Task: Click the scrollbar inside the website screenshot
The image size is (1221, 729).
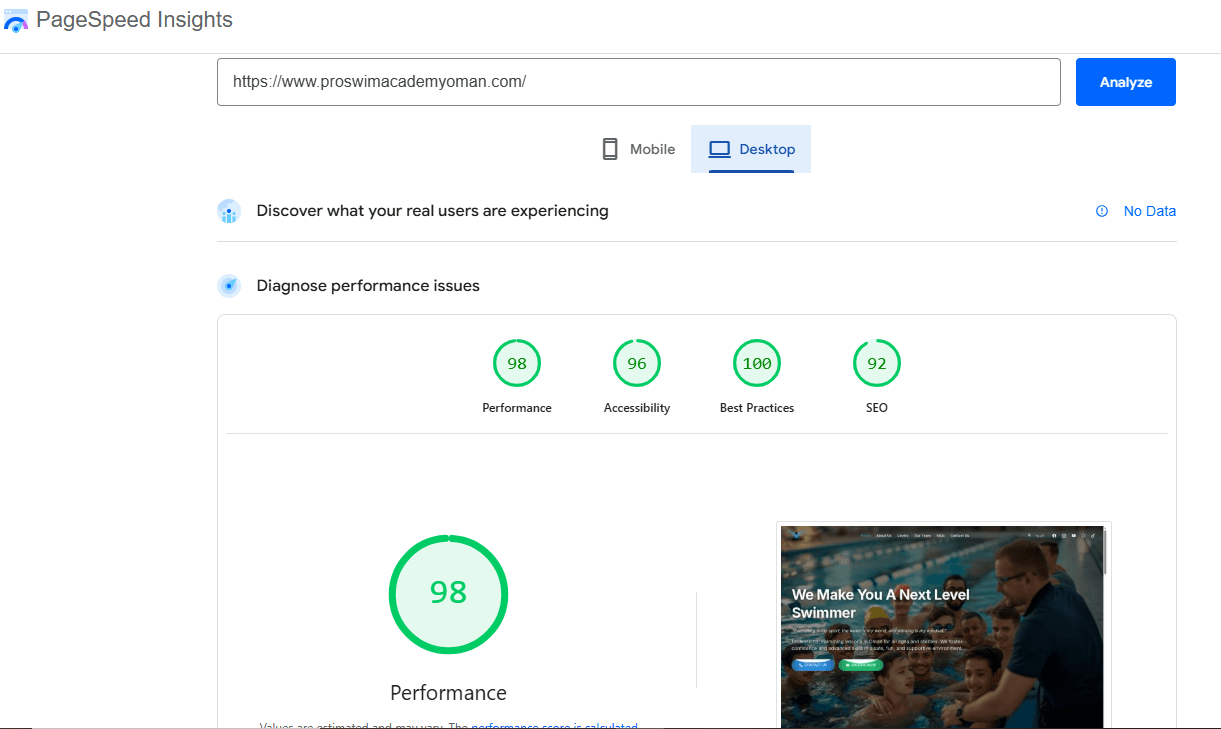Action: tap(1105, 552)
